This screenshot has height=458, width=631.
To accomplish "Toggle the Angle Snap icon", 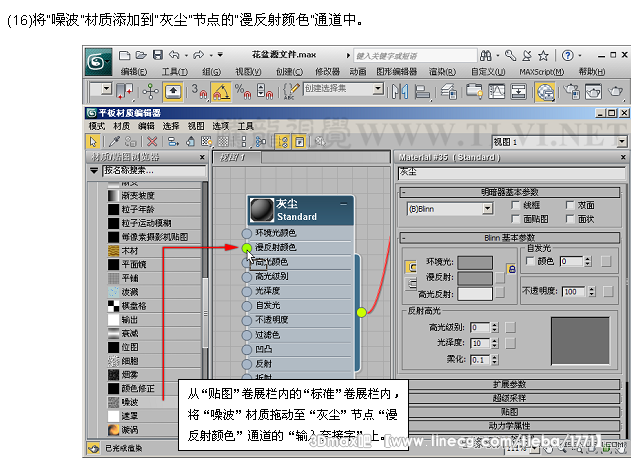I will coord(221,91).
